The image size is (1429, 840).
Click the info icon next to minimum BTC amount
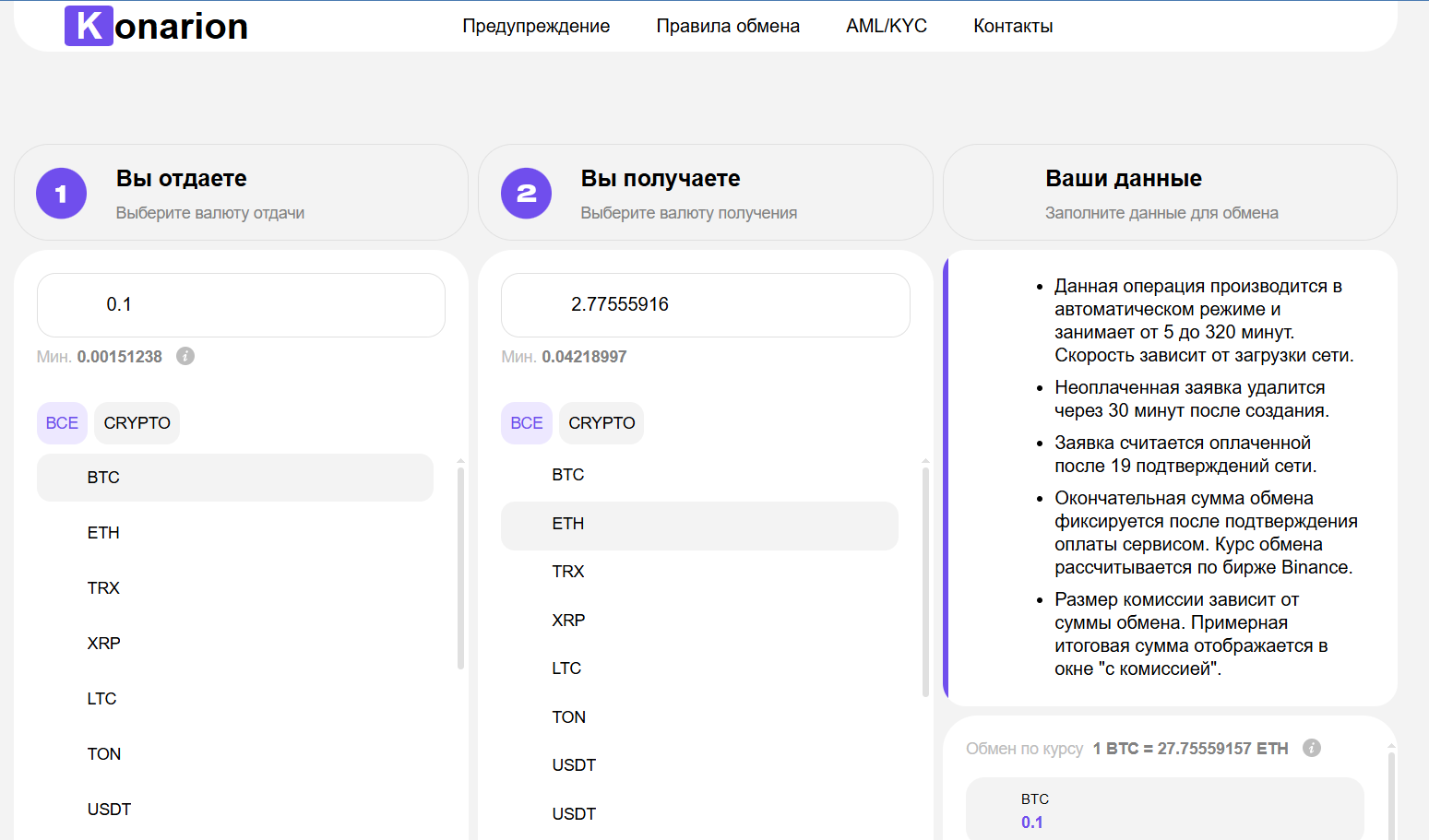(x=185, y=356)
